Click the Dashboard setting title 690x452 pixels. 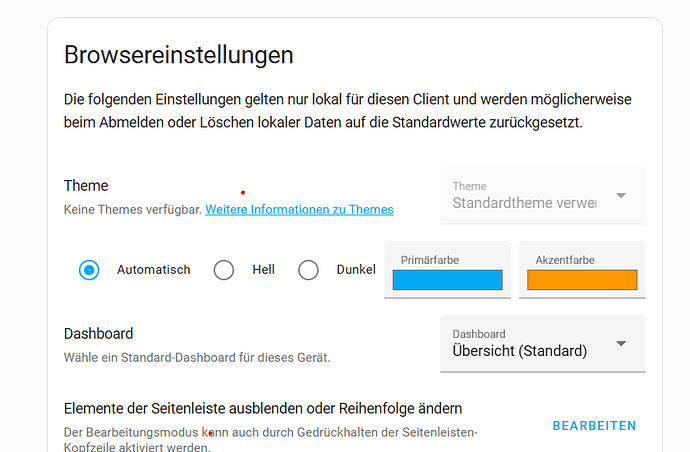coord(98,334)
